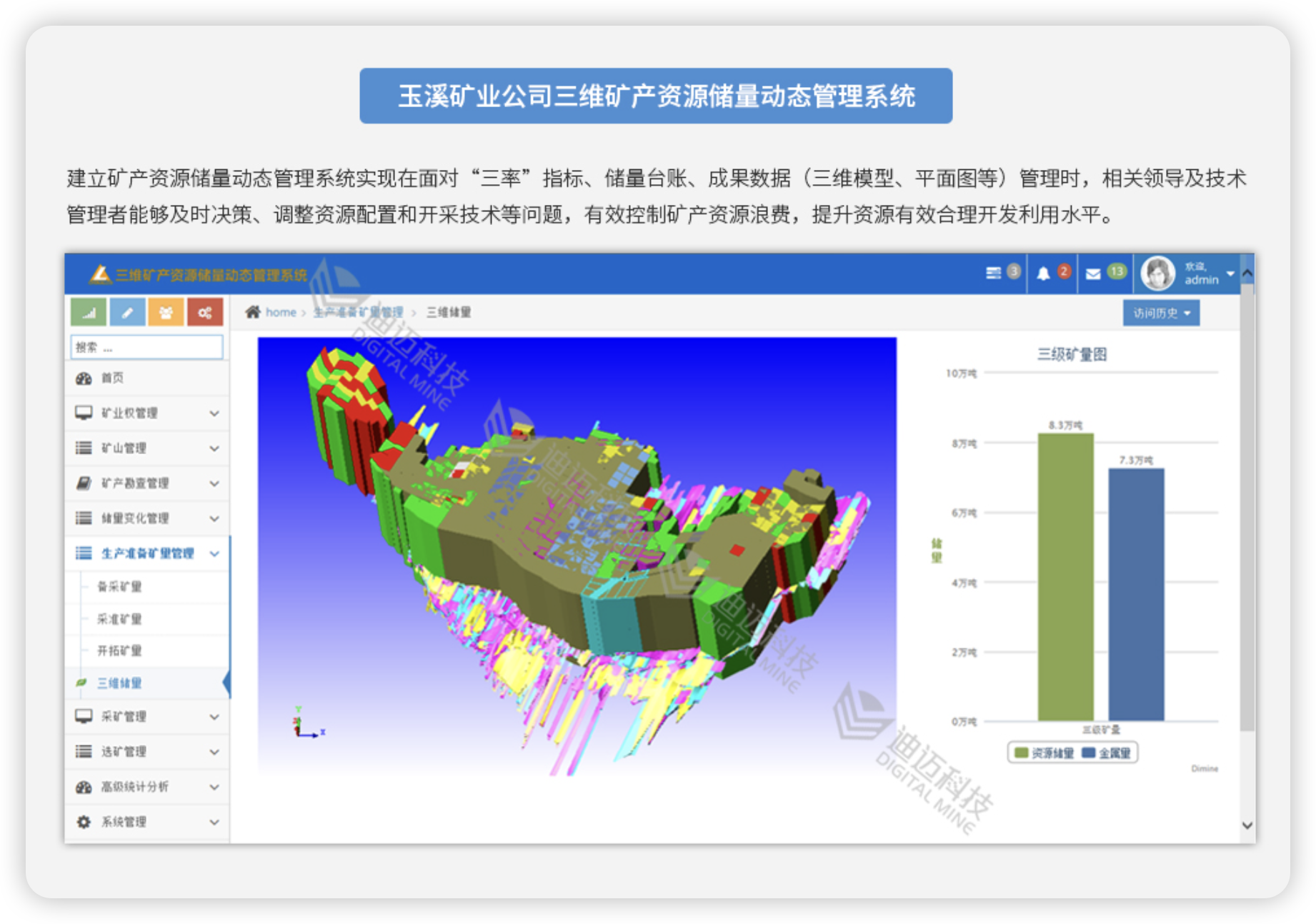Go to 首页 in the sidebar
Image resolution: width=1316 pixels, height=924 pixels.
[x=112, y=378]
